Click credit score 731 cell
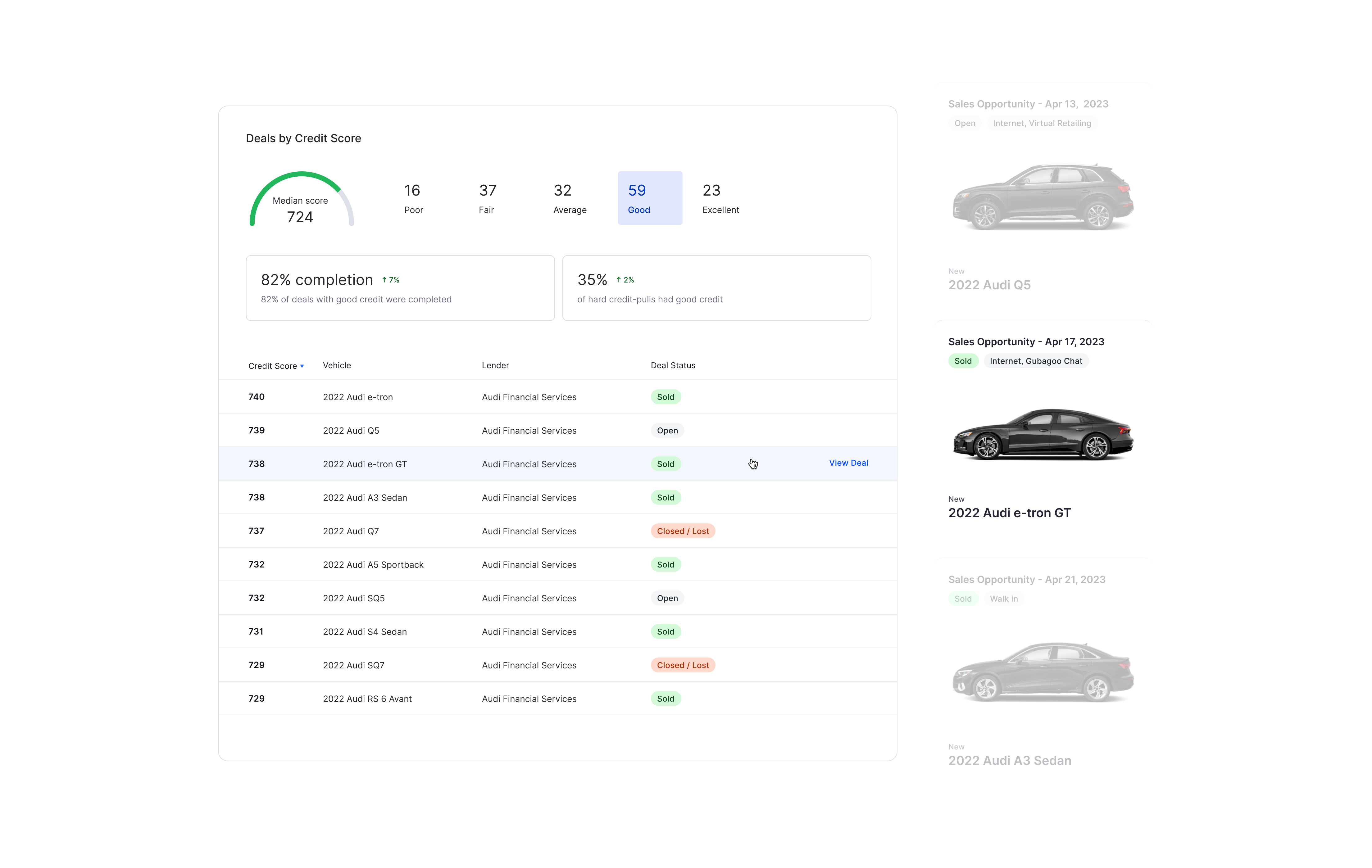This screenshot has width=1372, height=868. click(256, 632)
